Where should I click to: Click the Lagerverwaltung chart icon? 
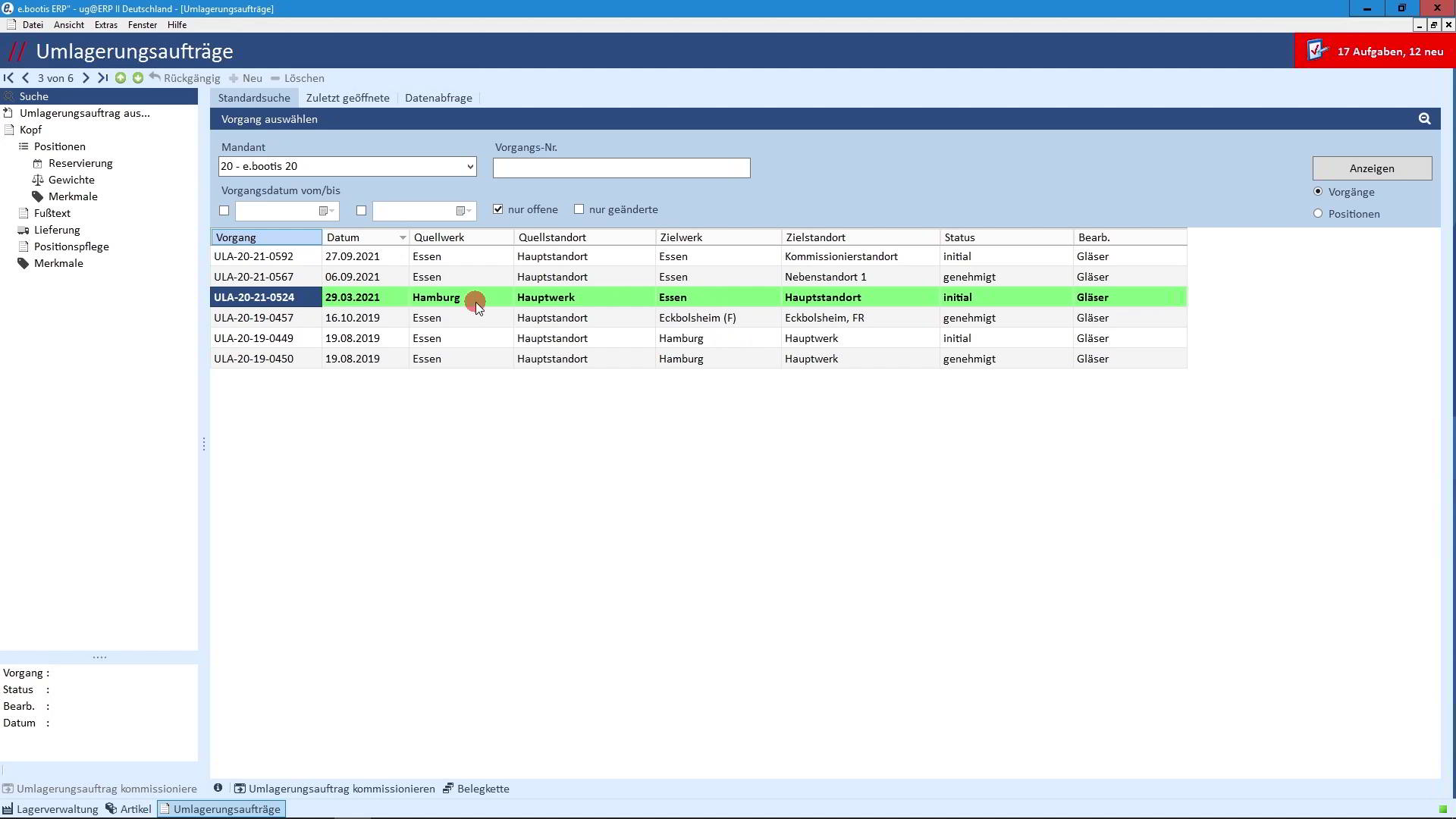[8, 809]
